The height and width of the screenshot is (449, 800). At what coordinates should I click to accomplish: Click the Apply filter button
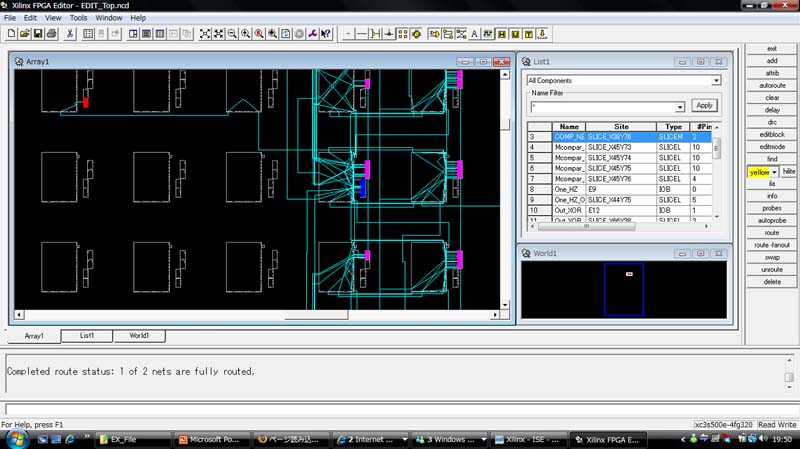point(704,106)
